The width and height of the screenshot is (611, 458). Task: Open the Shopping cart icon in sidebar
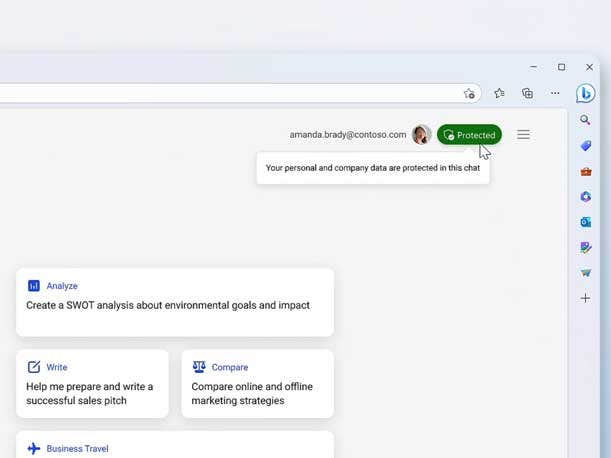586,272
